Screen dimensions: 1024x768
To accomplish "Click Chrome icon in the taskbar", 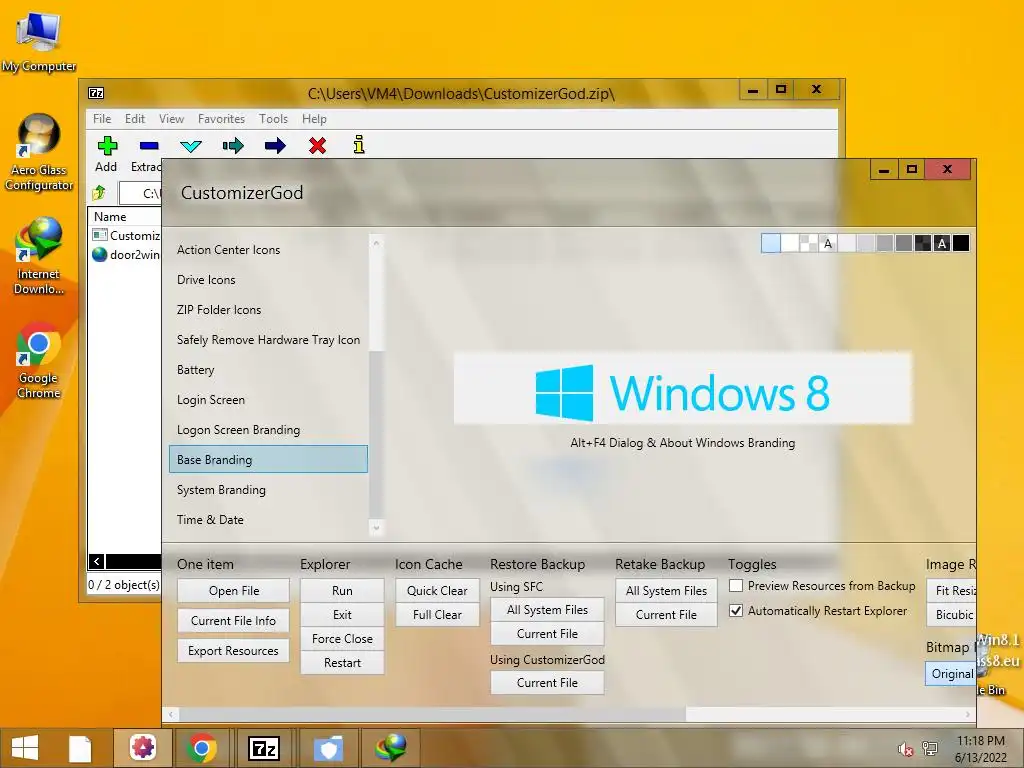I will tap(201, 748).
